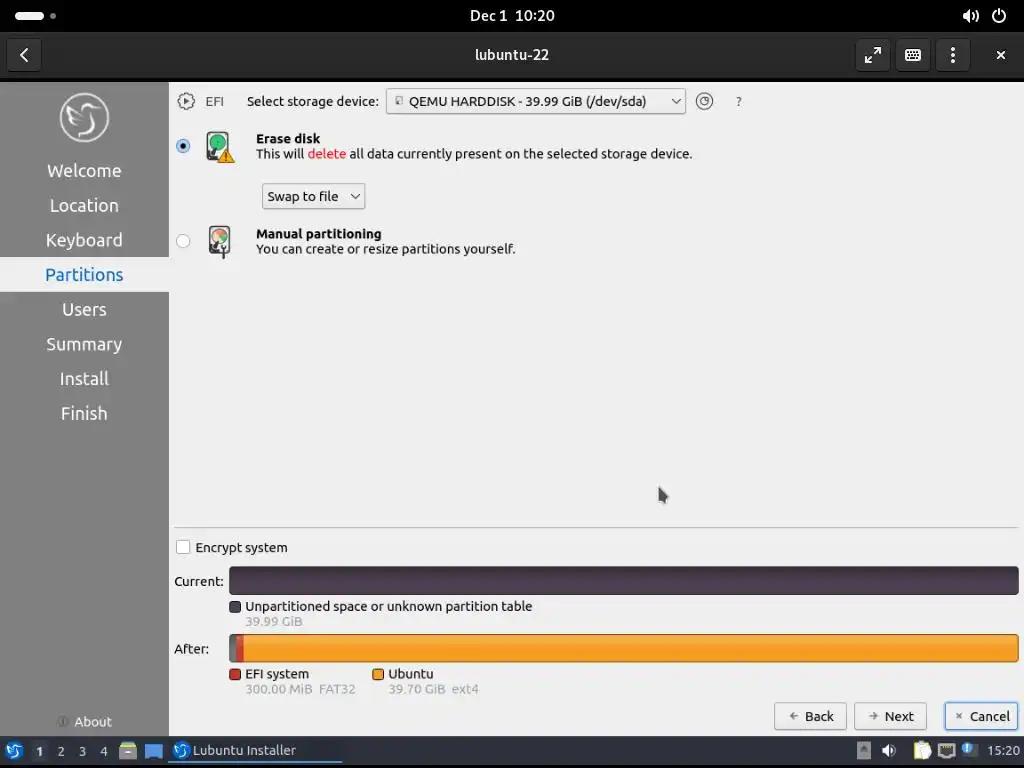Select the Erase disk radio button

pyautogui.click(x=183, y=146)
